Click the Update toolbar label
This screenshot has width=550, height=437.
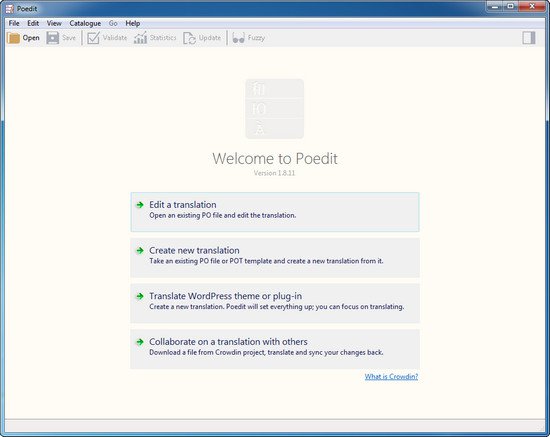point(210,38)
